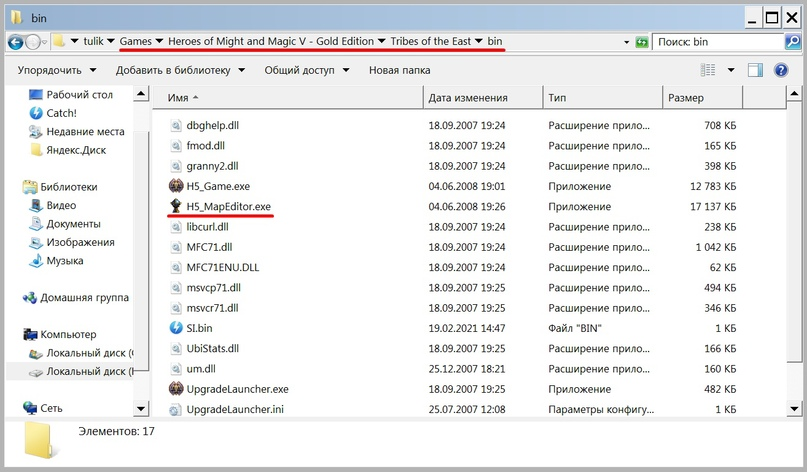The image size is (807, 472).
Task: Click file list scrollbar up arrow
Action: pos(794,94)
